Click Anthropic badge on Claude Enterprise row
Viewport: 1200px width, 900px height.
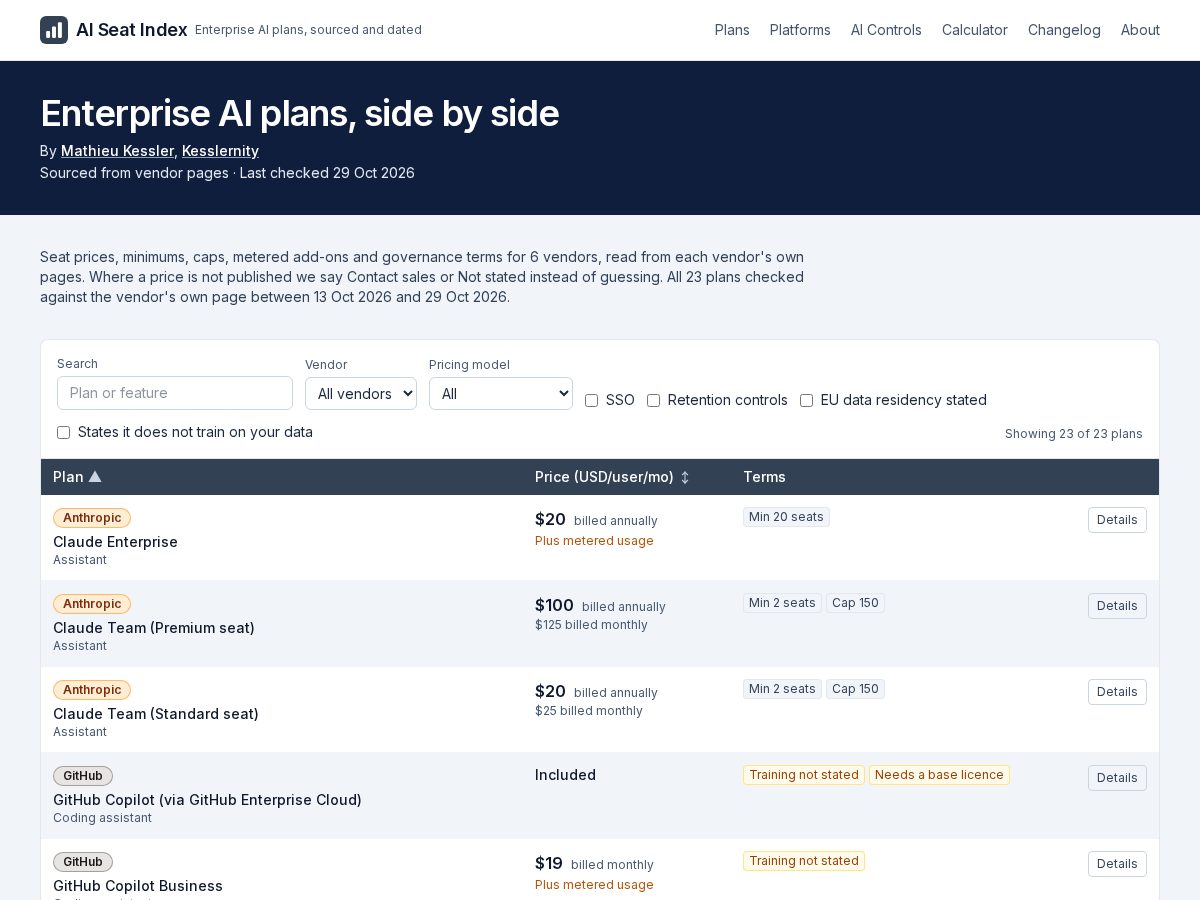click(92, 518)
